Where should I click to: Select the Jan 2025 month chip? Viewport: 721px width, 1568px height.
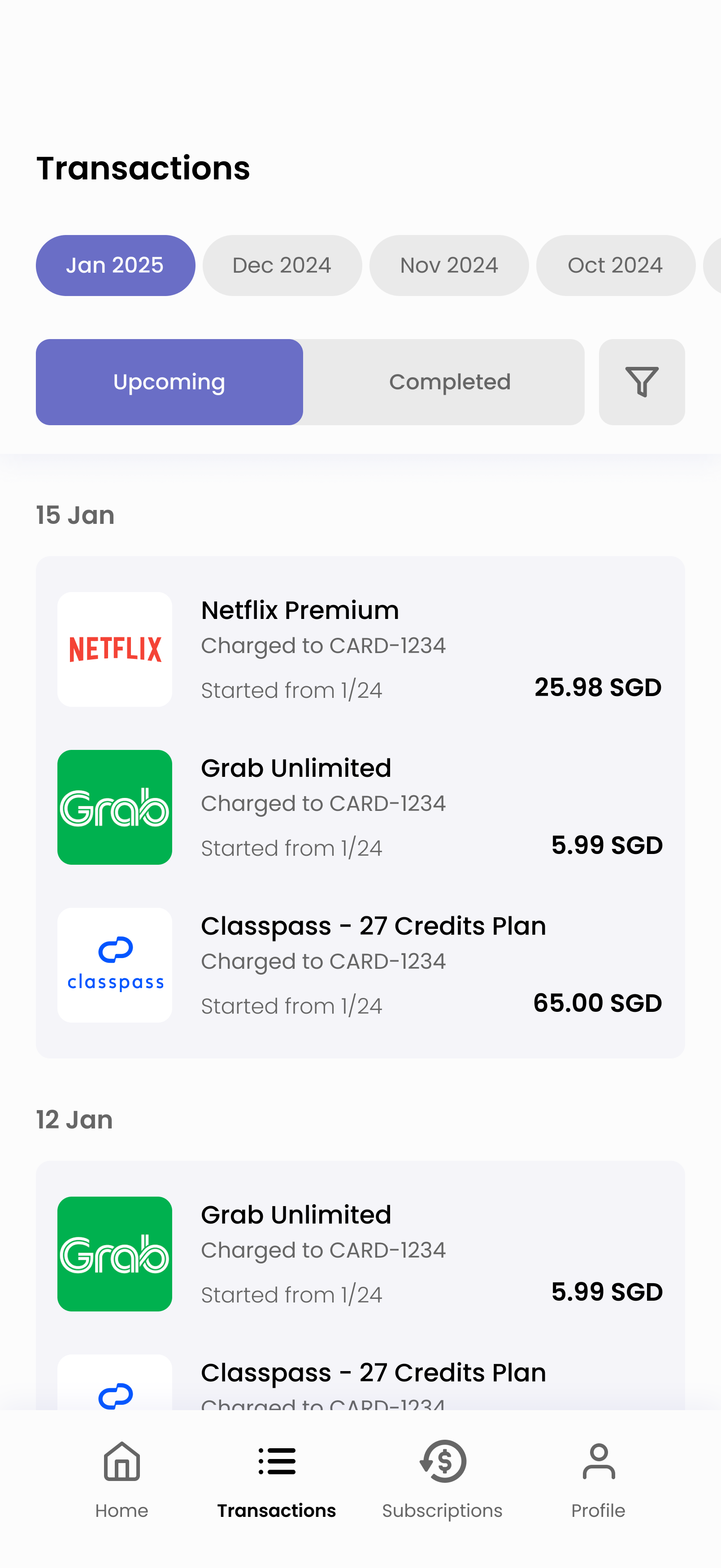(x=115, y=266)
